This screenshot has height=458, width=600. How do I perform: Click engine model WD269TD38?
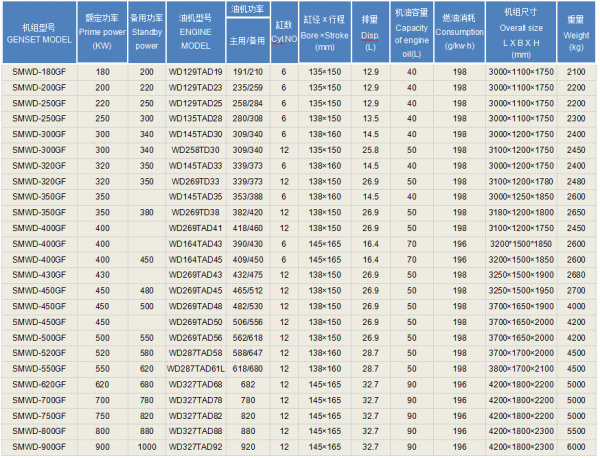pos(196,212)
